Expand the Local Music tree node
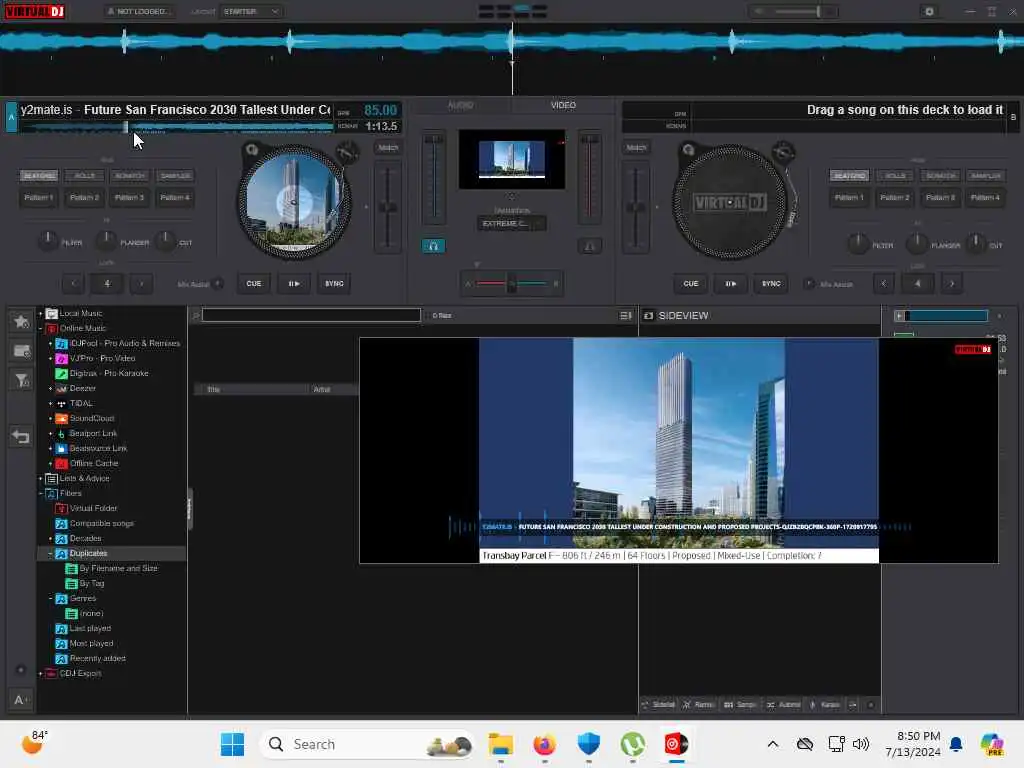 40,313
